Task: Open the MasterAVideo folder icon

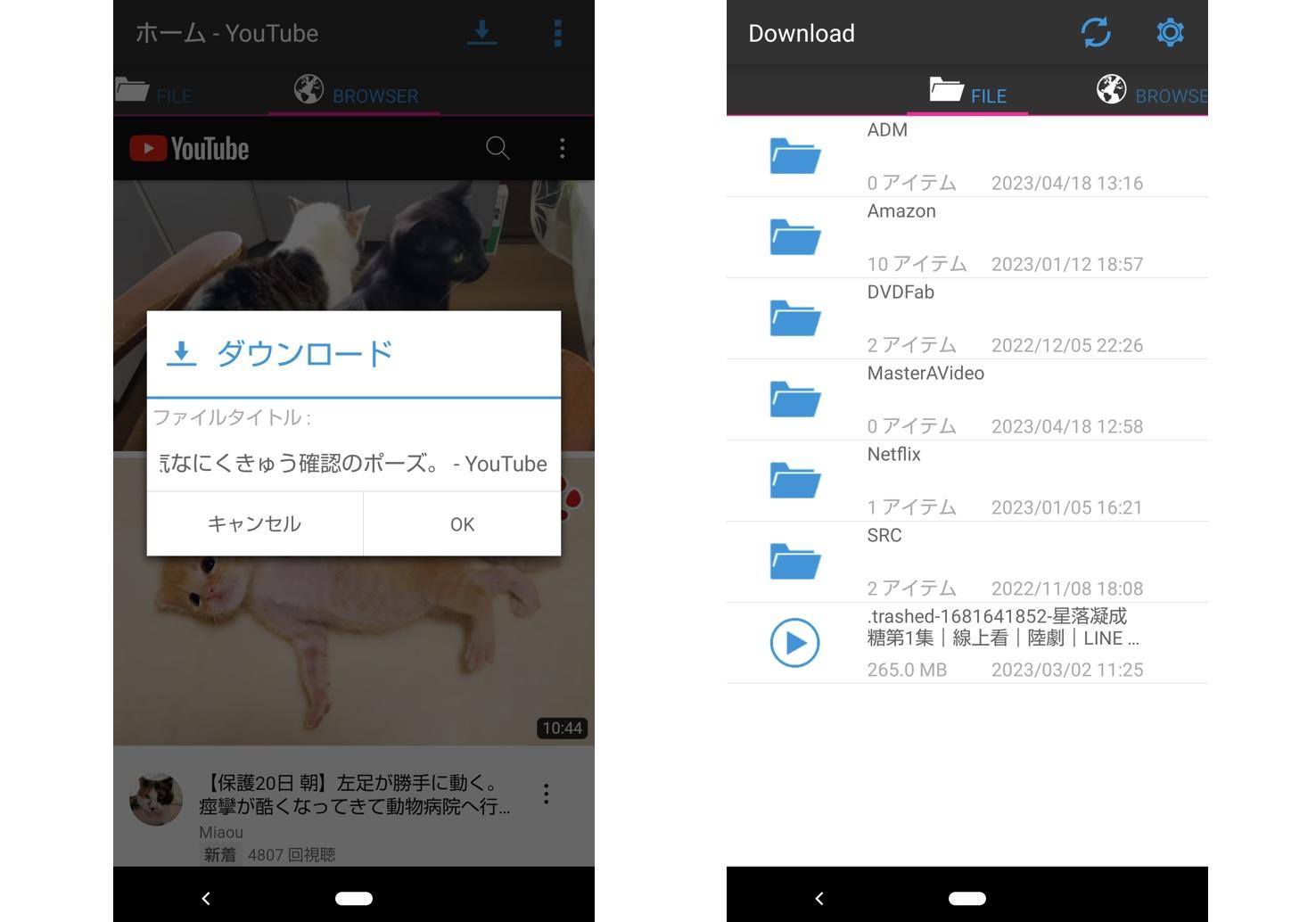Action: pos(794,399)
